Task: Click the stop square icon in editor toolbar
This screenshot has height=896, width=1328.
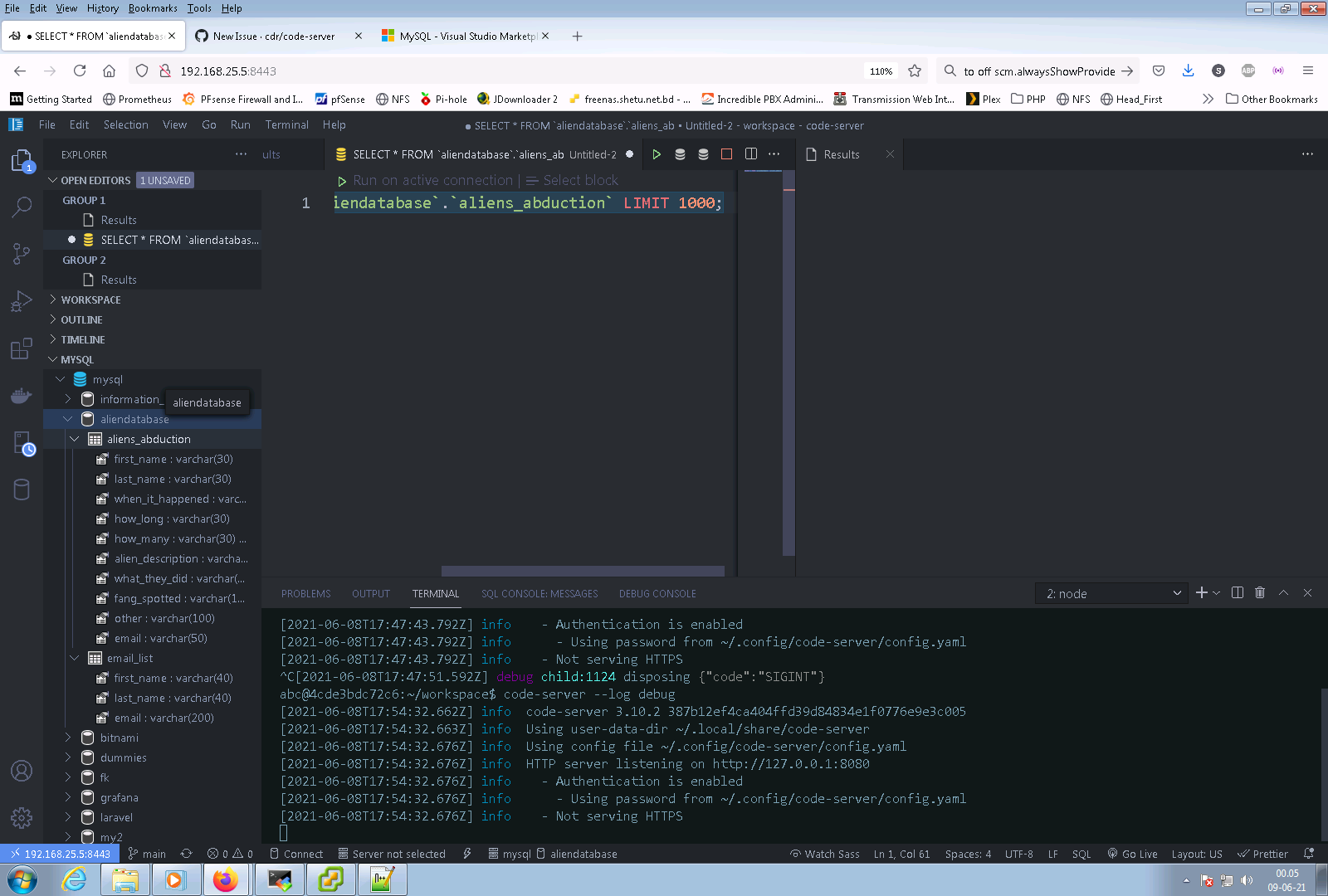Action: click(726, 154)
